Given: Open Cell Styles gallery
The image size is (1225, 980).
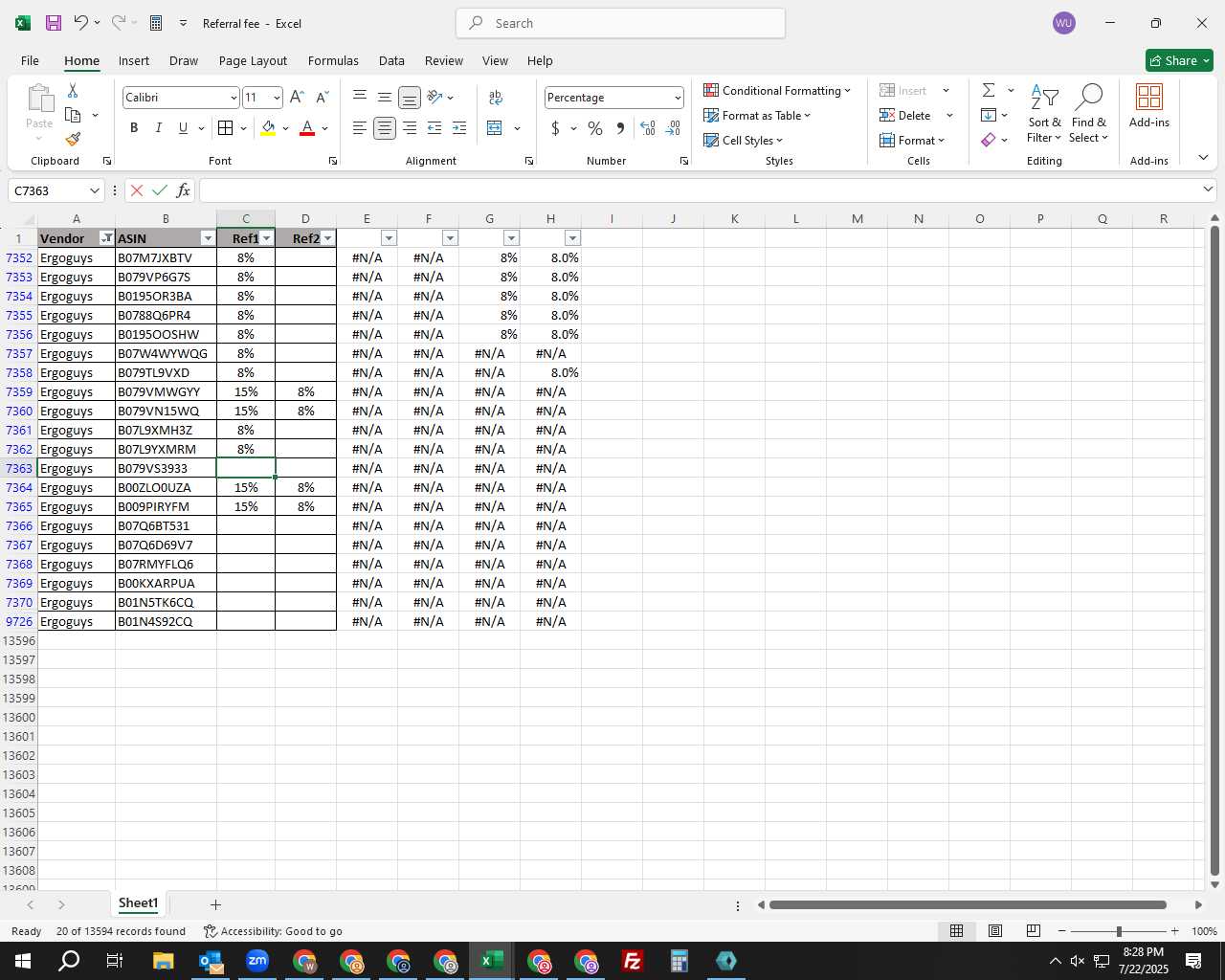Looking at the screenshot, I should tap(744, 140).
